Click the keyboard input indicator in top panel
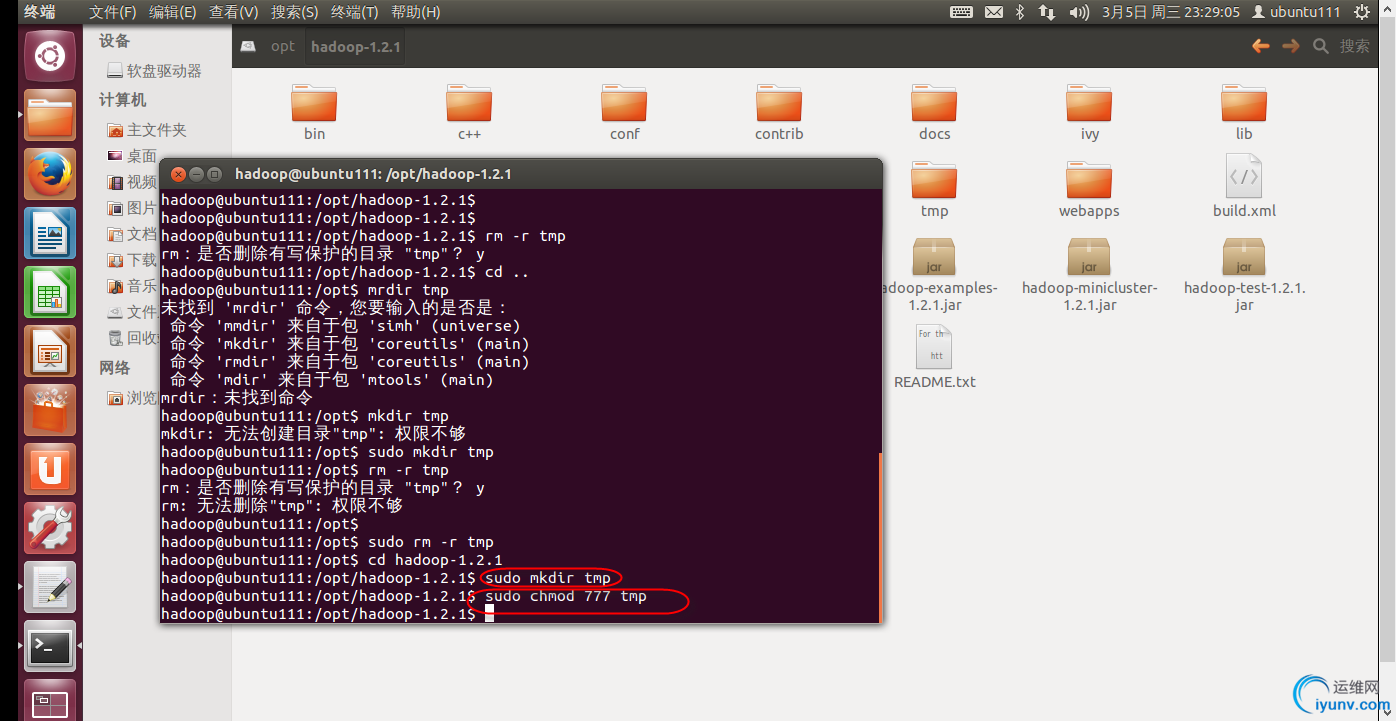1396x721 pixels. [961, 12]
